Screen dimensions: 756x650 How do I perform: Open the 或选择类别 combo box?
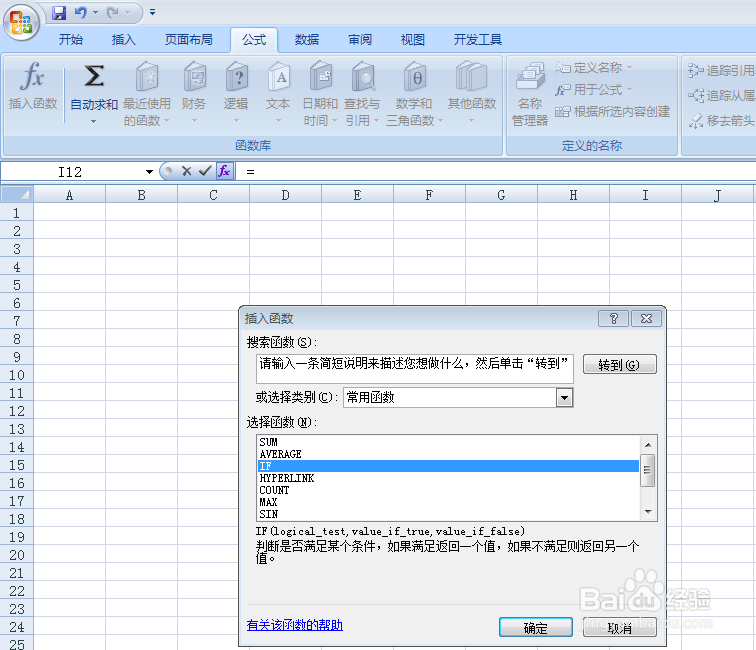(458, 397)
